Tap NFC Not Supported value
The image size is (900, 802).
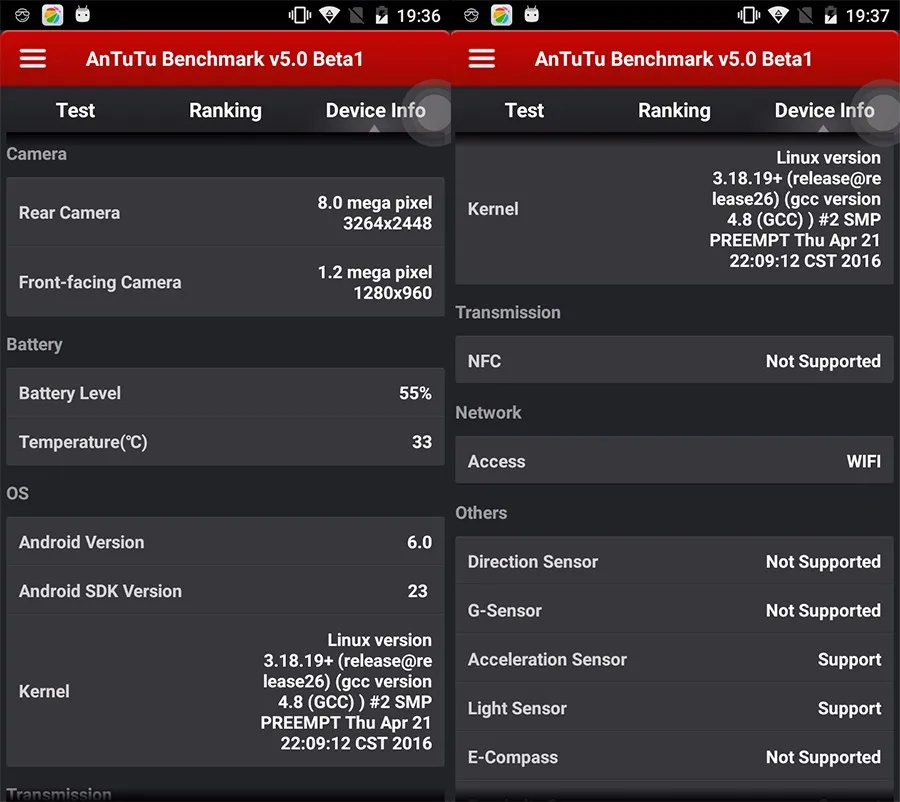tap(823, 361)
